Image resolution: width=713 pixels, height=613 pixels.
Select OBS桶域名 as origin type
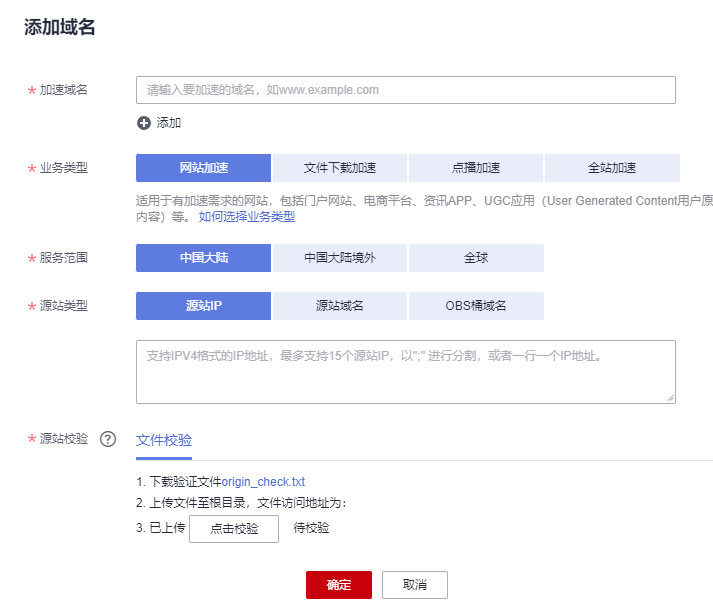tap(476, 306)
